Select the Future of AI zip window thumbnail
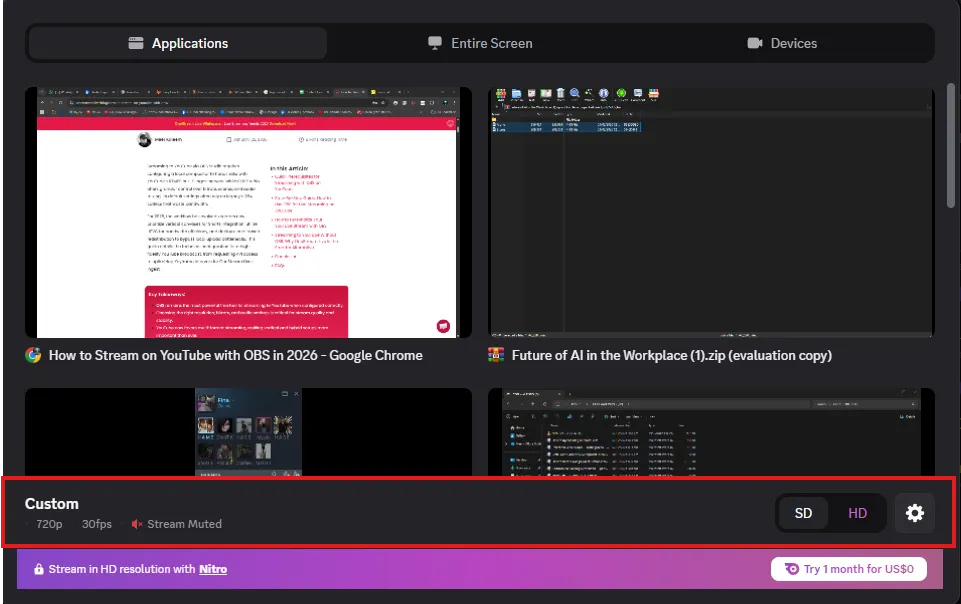961x604 pixels. 711,212
